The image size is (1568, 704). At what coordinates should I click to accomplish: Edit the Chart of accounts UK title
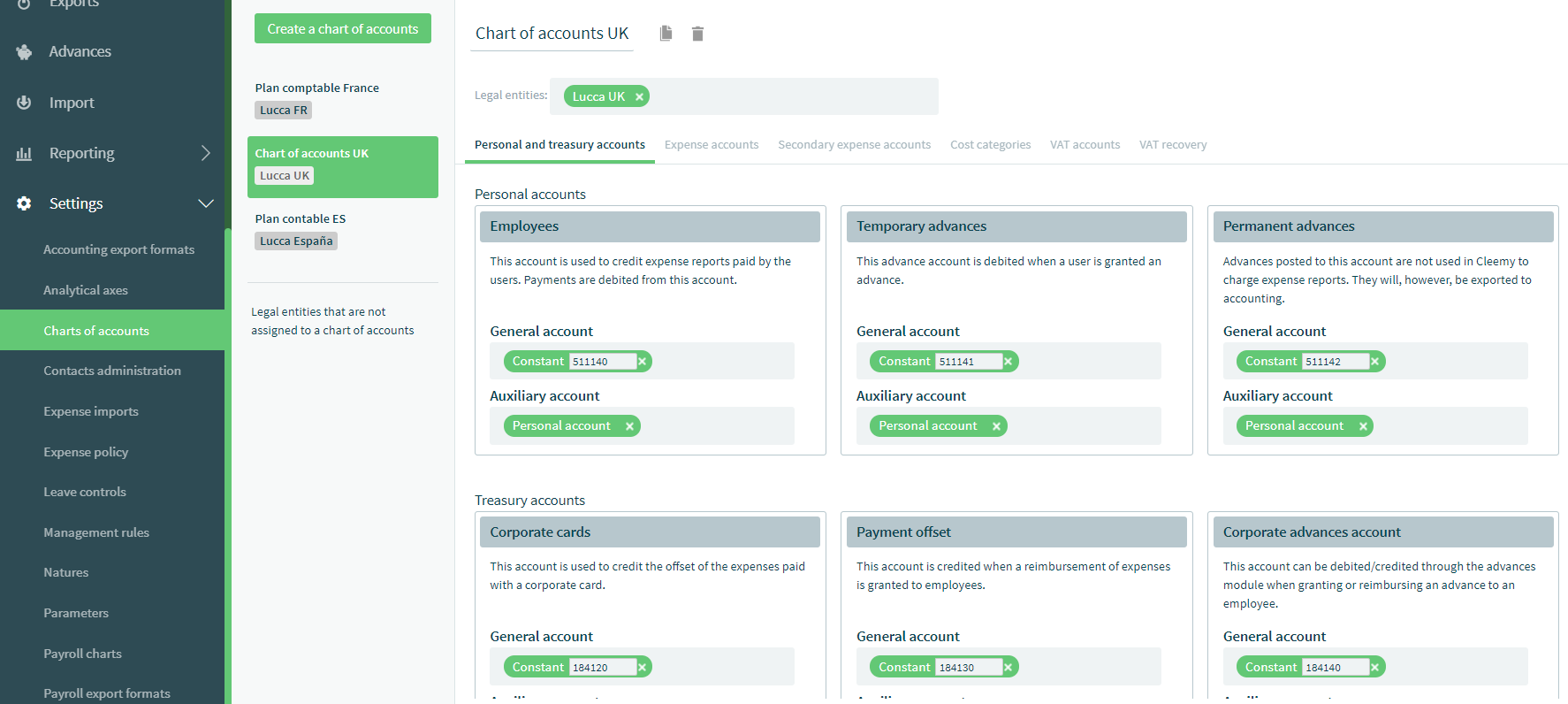pos(552,34)
